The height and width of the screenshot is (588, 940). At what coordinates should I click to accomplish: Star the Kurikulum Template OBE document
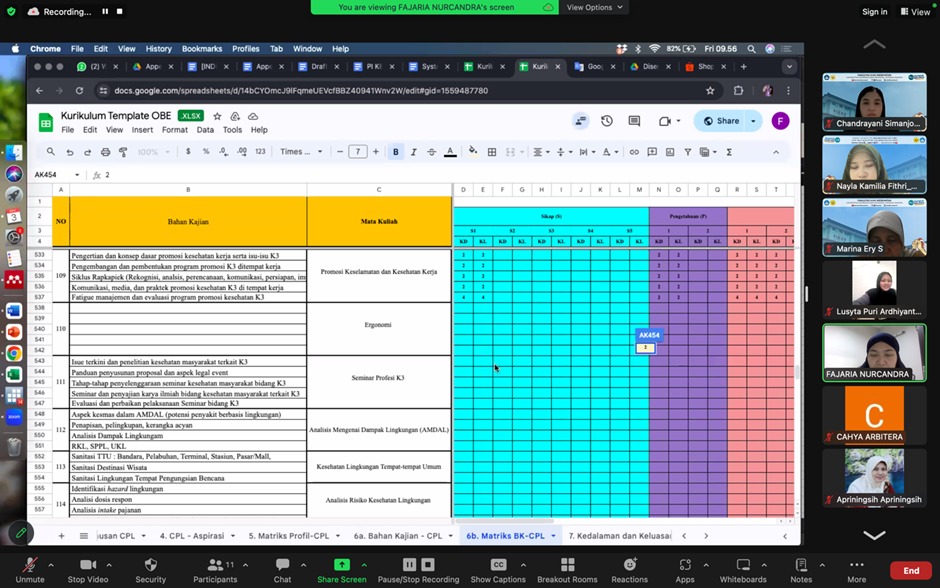pos(217,116)
